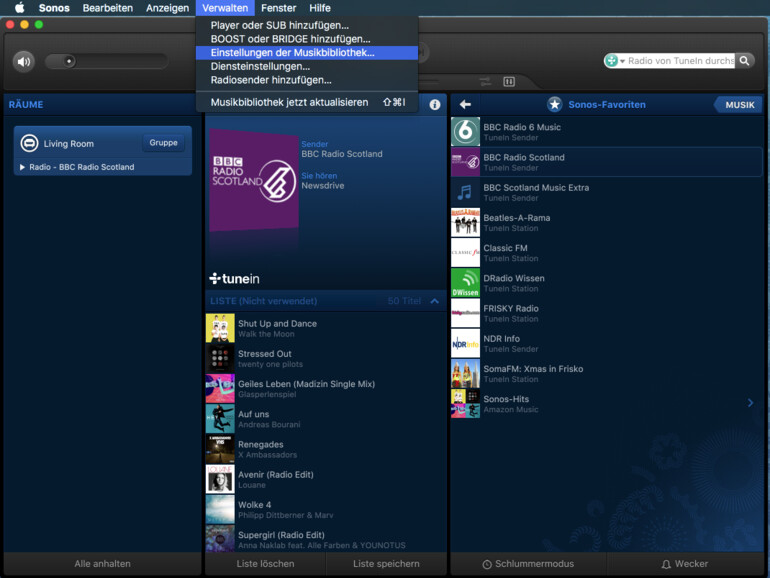Select Renegades track in queue
770x578 pixels.
point(326,449)
